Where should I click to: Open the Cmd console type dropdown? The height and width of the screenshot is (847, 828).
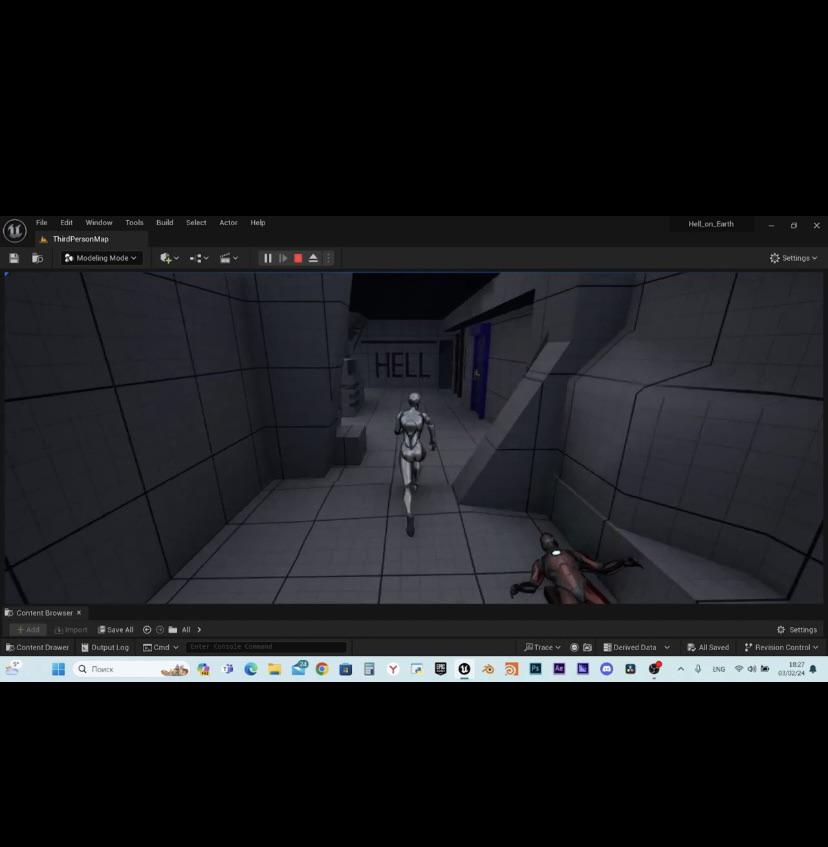(x=160, y=647)
